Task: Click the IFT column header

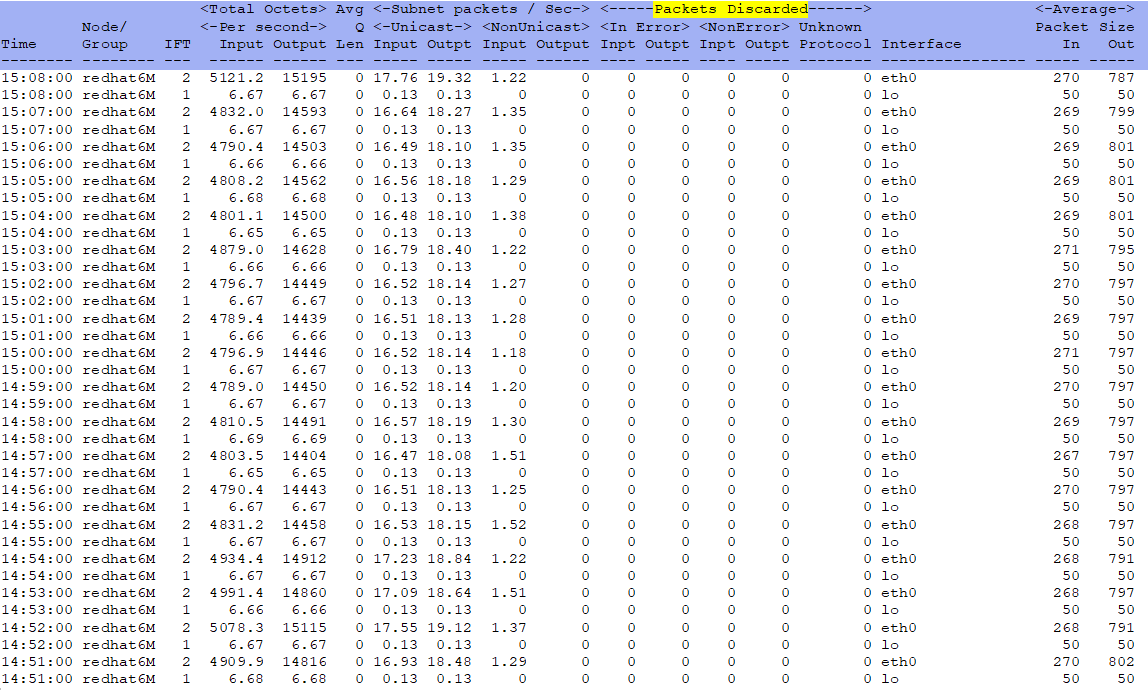Action: 177,44
